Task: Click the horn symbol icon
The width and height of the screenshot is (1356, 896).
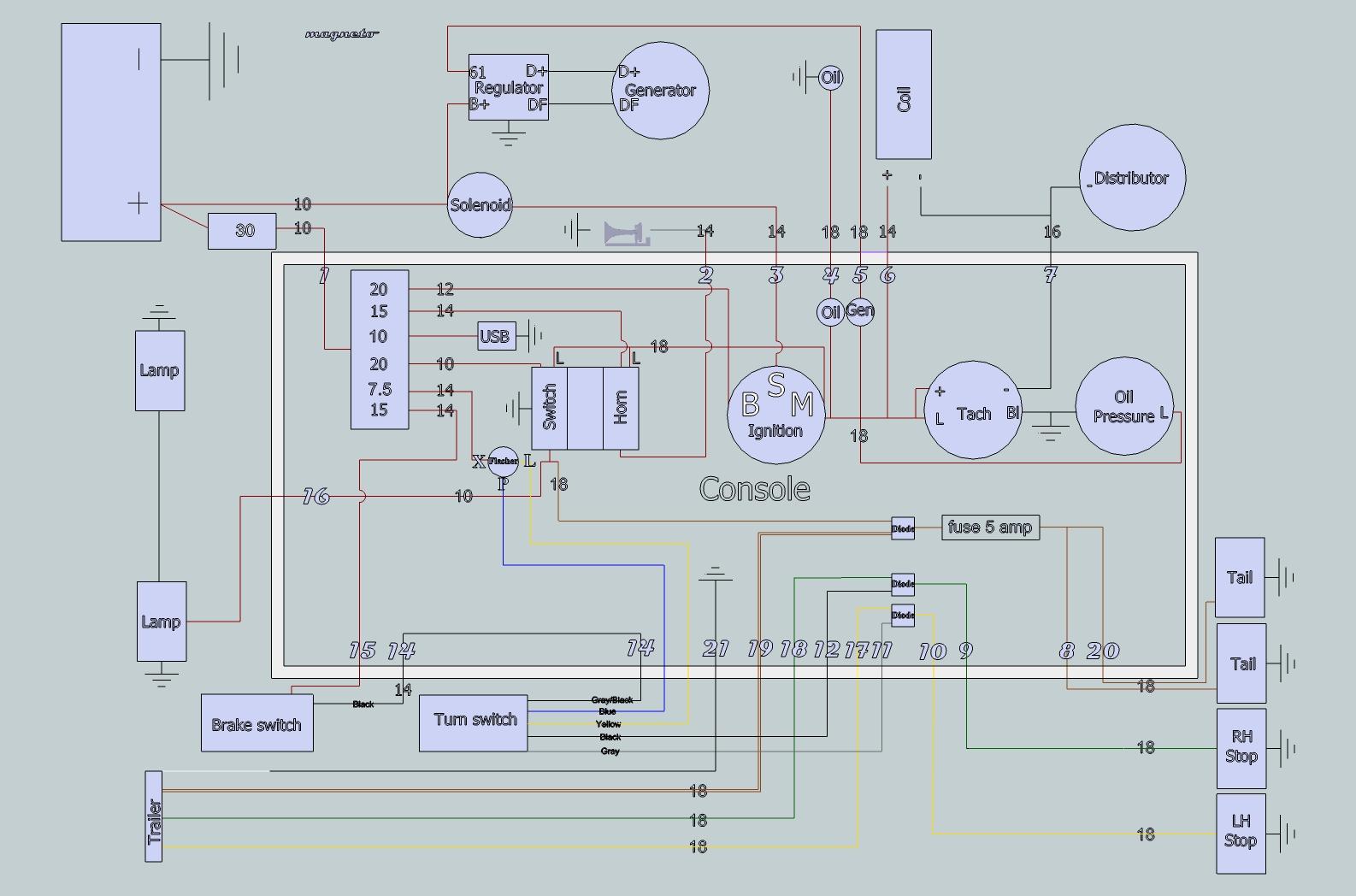Action: [x=626, y=233]
